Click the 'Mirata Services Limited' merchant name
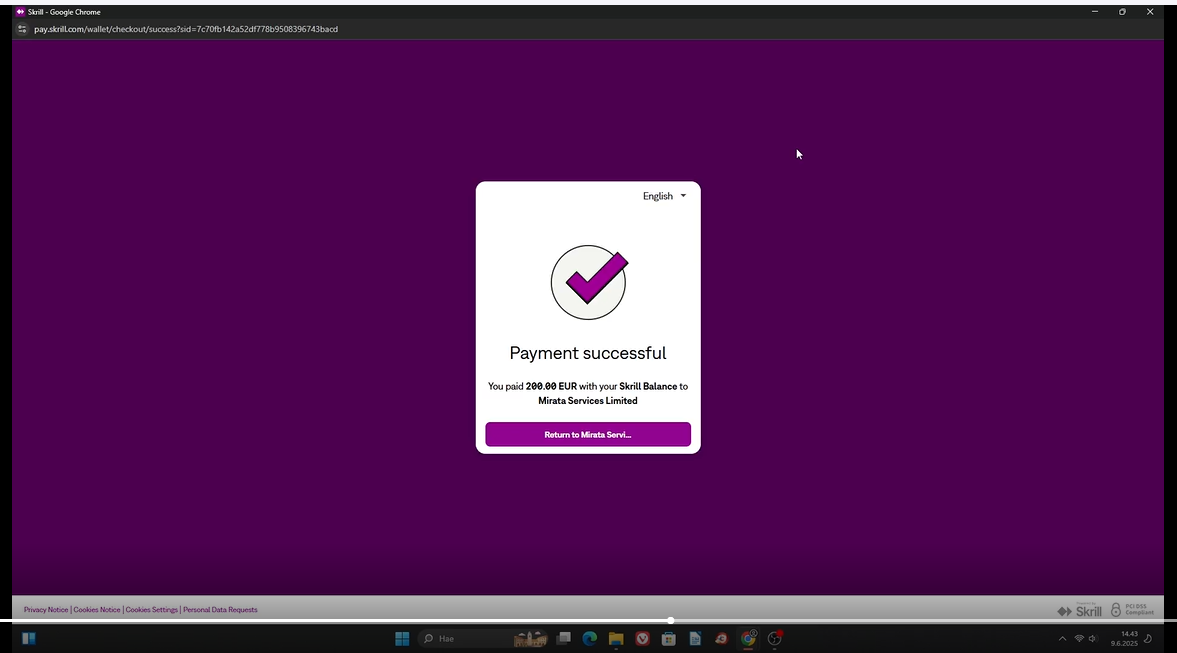This screenshot has width=1177, height=653. [588, 401]
